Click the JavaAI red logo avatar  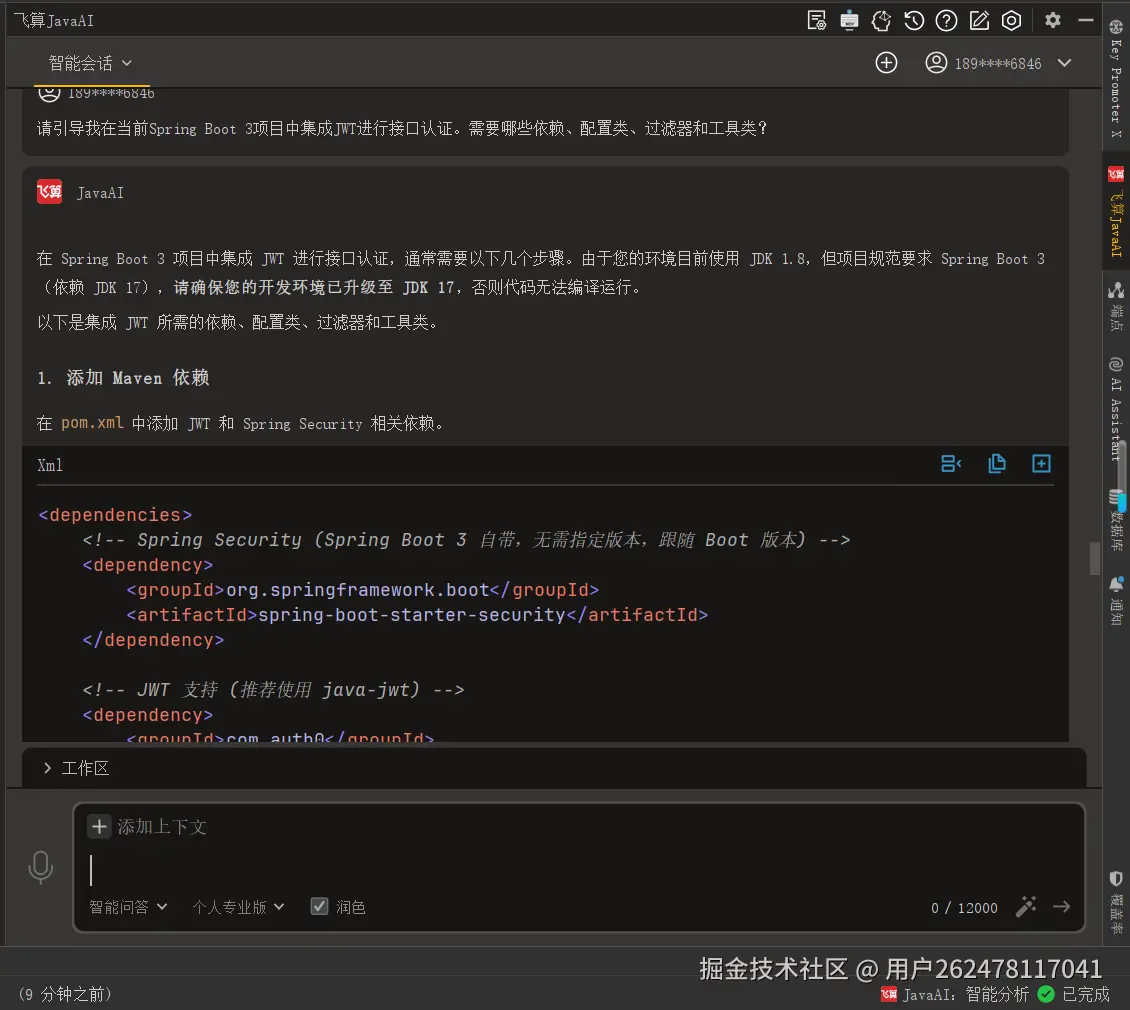coord(50,192)
